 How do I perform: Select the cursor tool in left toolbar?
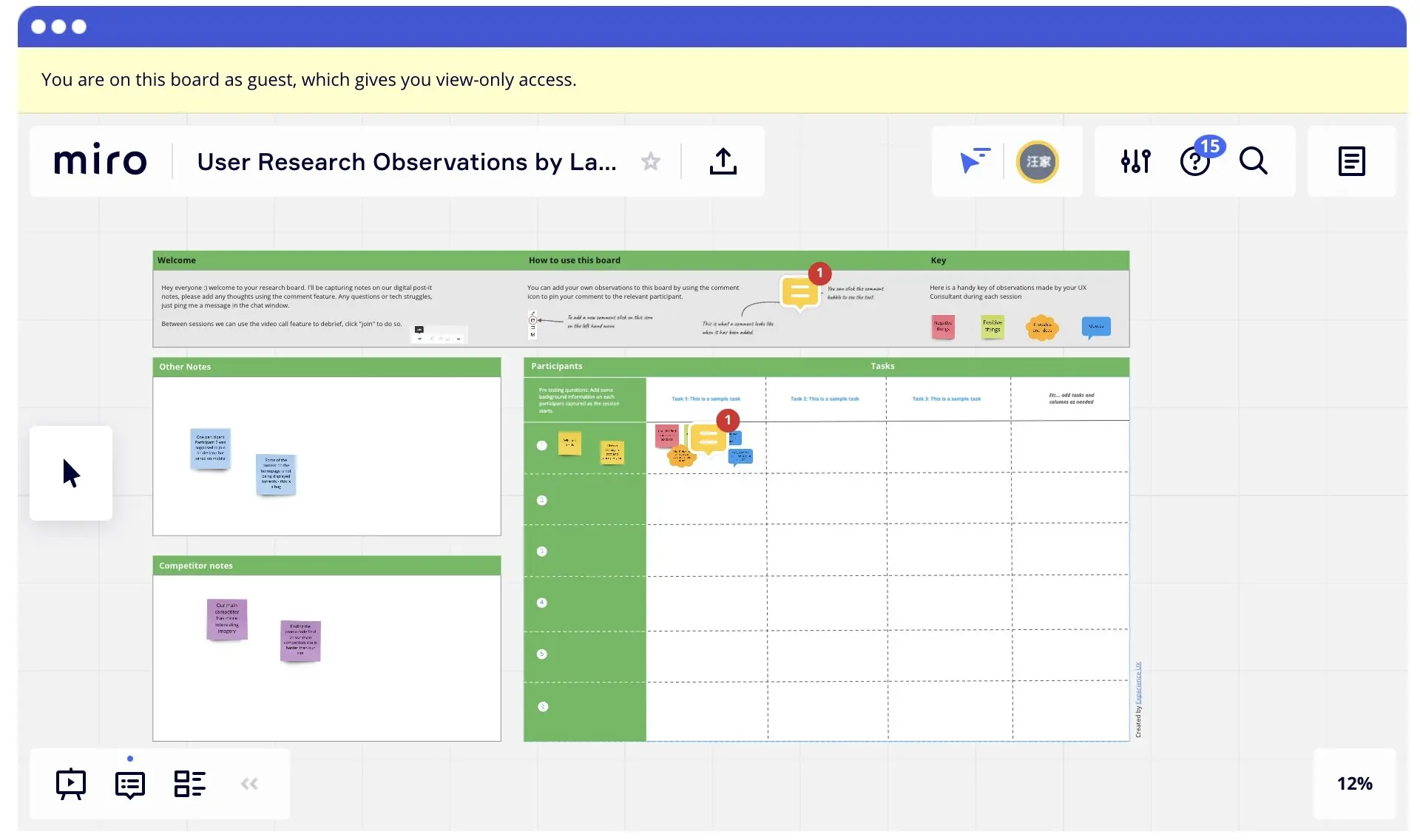click(71, 473)
